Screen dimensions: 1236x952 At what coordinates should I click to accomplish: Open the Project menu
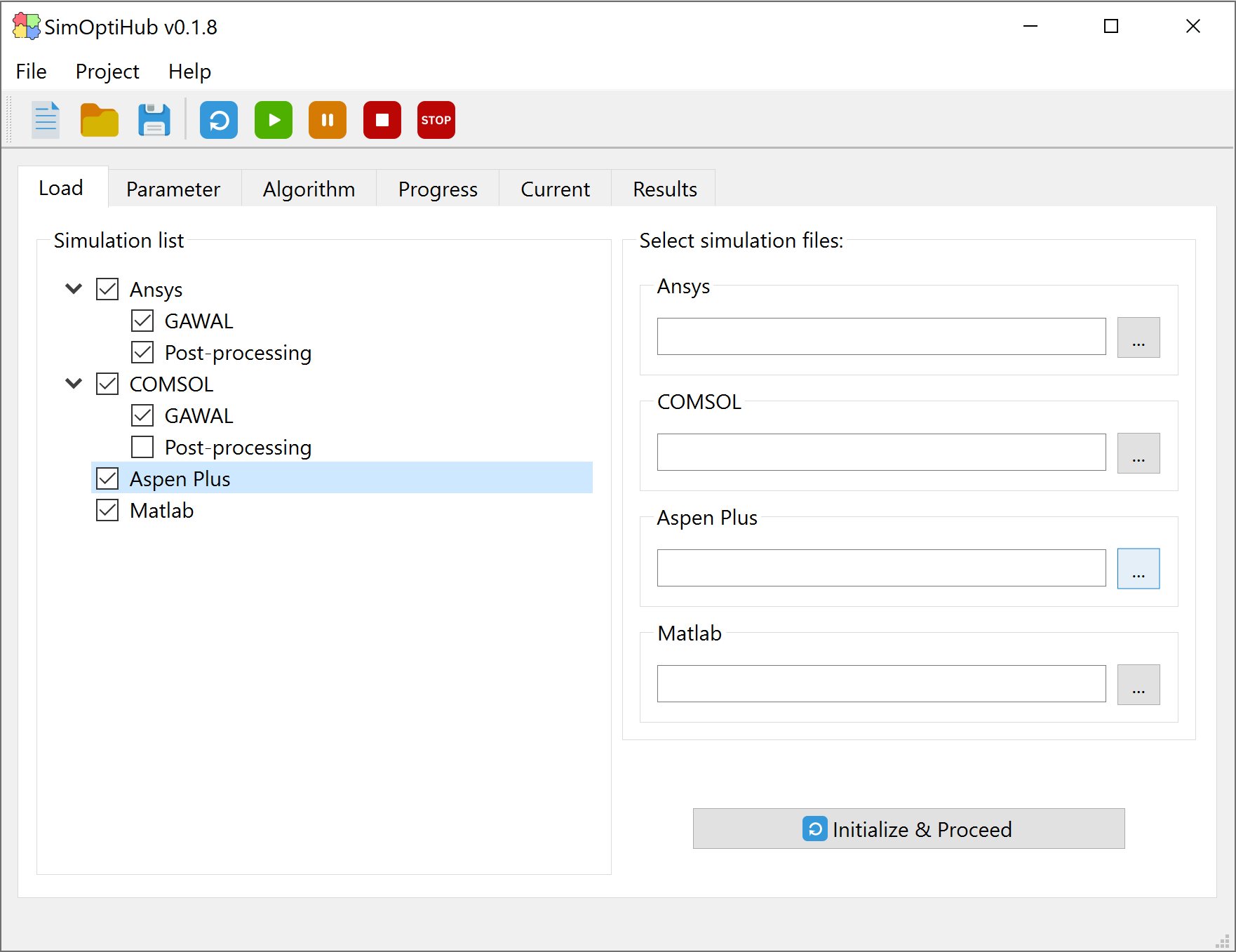point(107,72)
